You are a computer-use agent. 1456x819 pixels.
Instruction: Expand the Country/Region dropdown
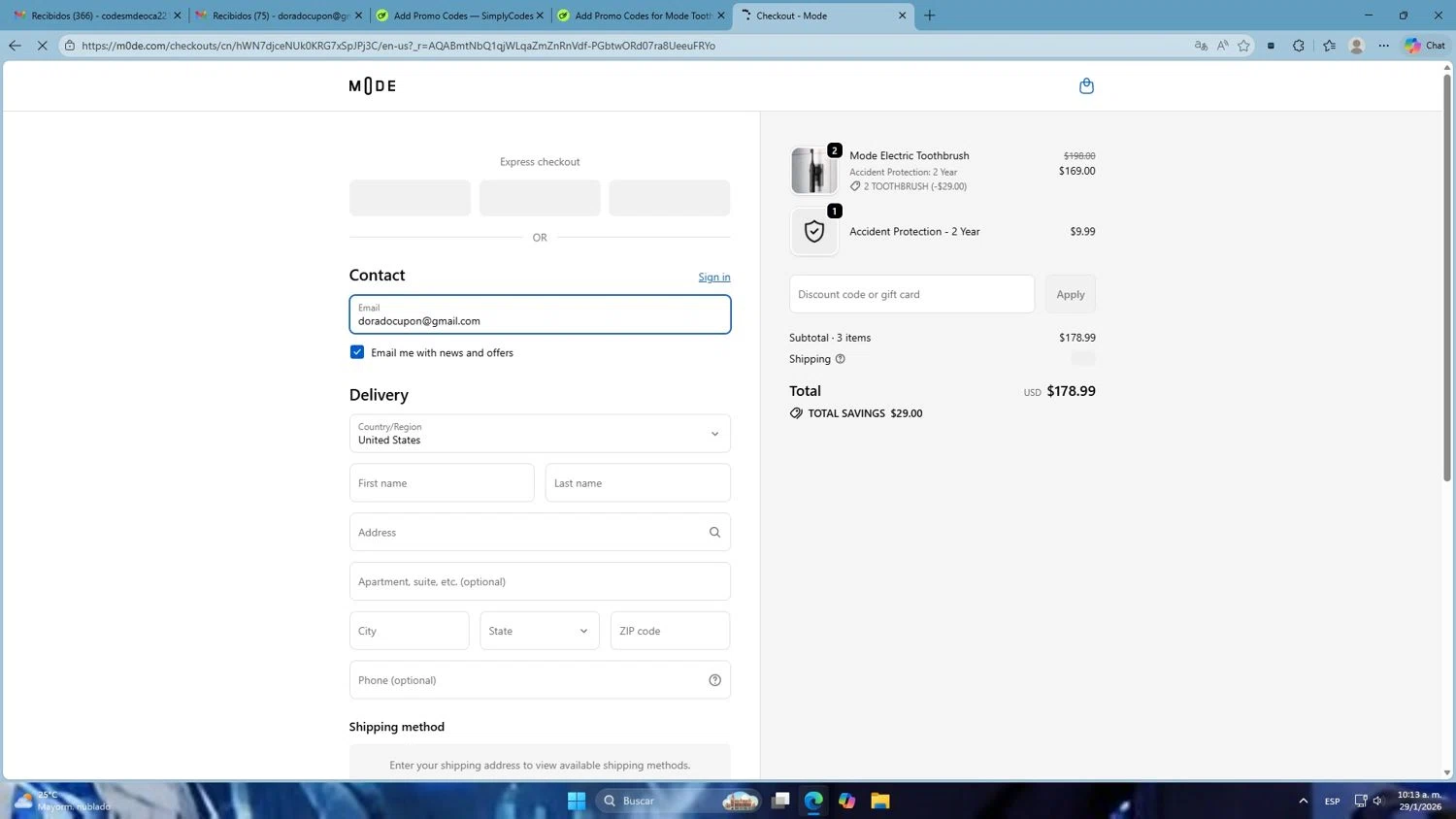coord(540,434)
